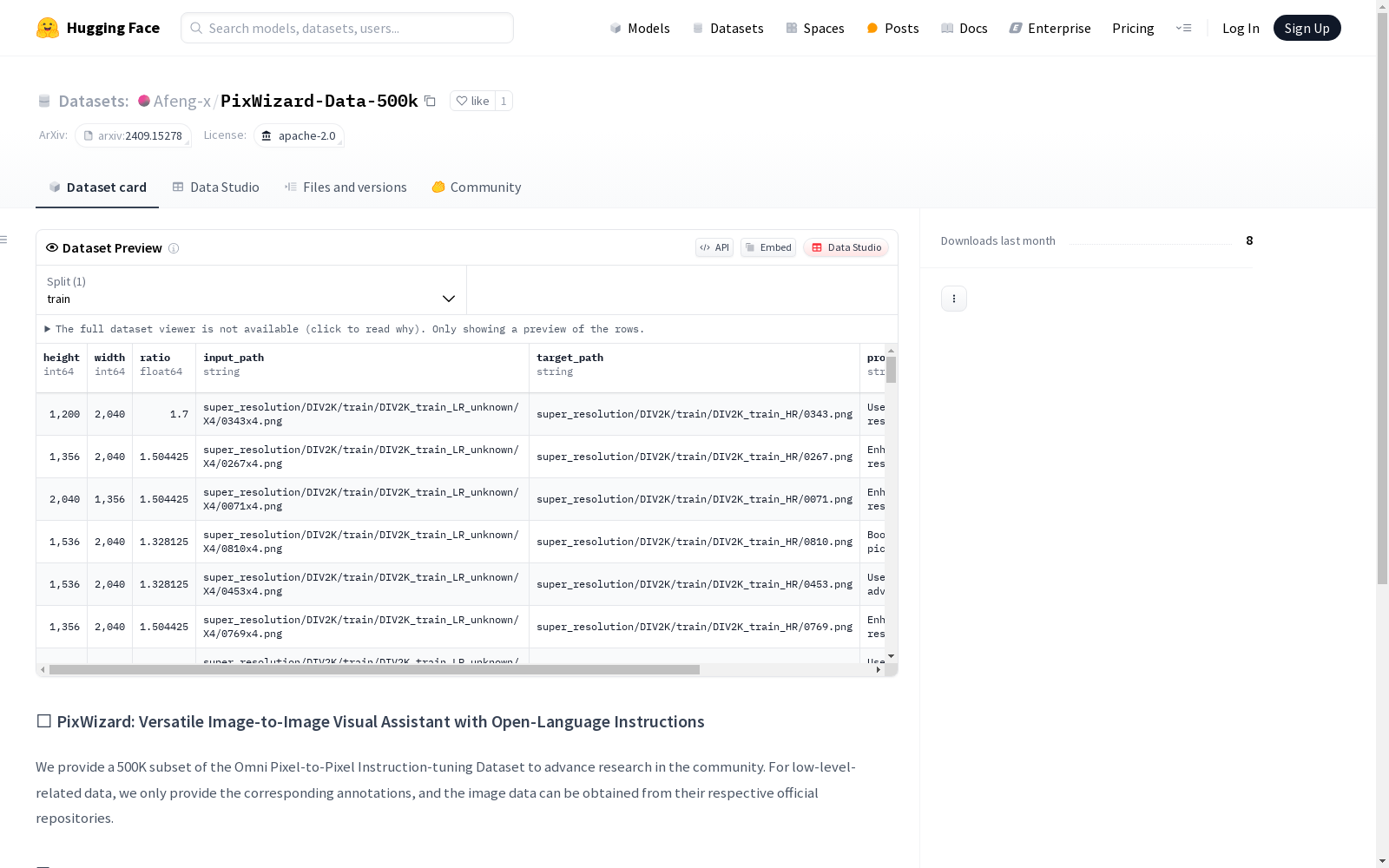The width and height of the screenshot is (1389, 868).
Task: Click the DIV2K_train_HR/0769.png target path cell
Action: coord(694,627)
